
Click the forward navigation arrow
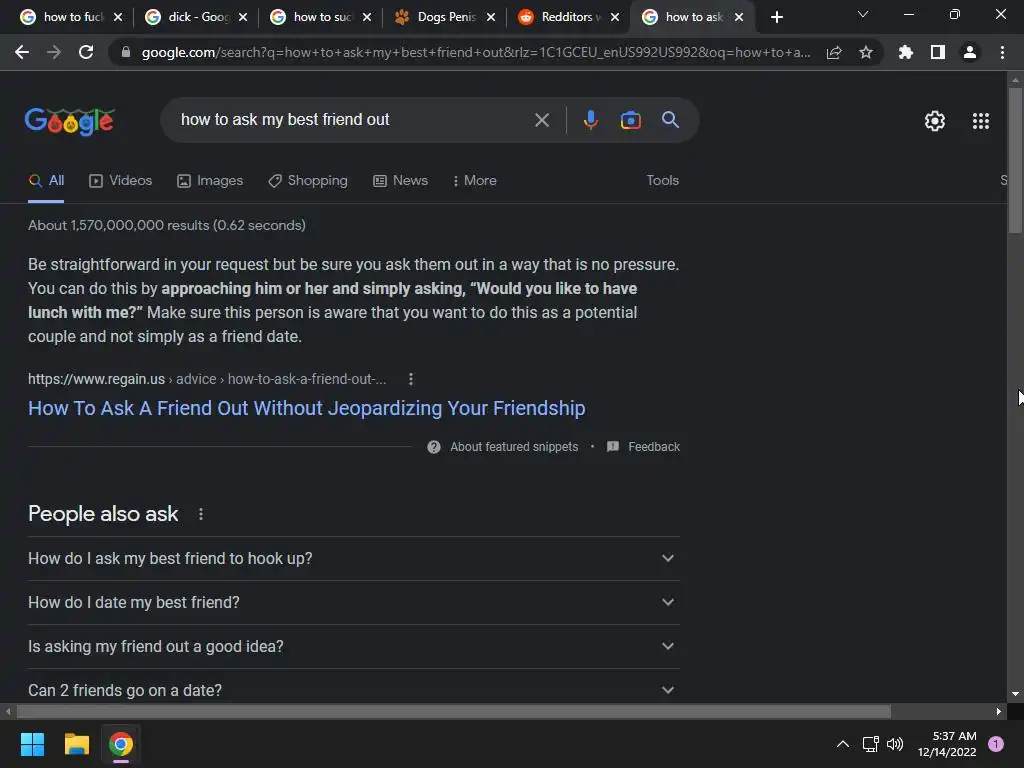tap(54, 52)
